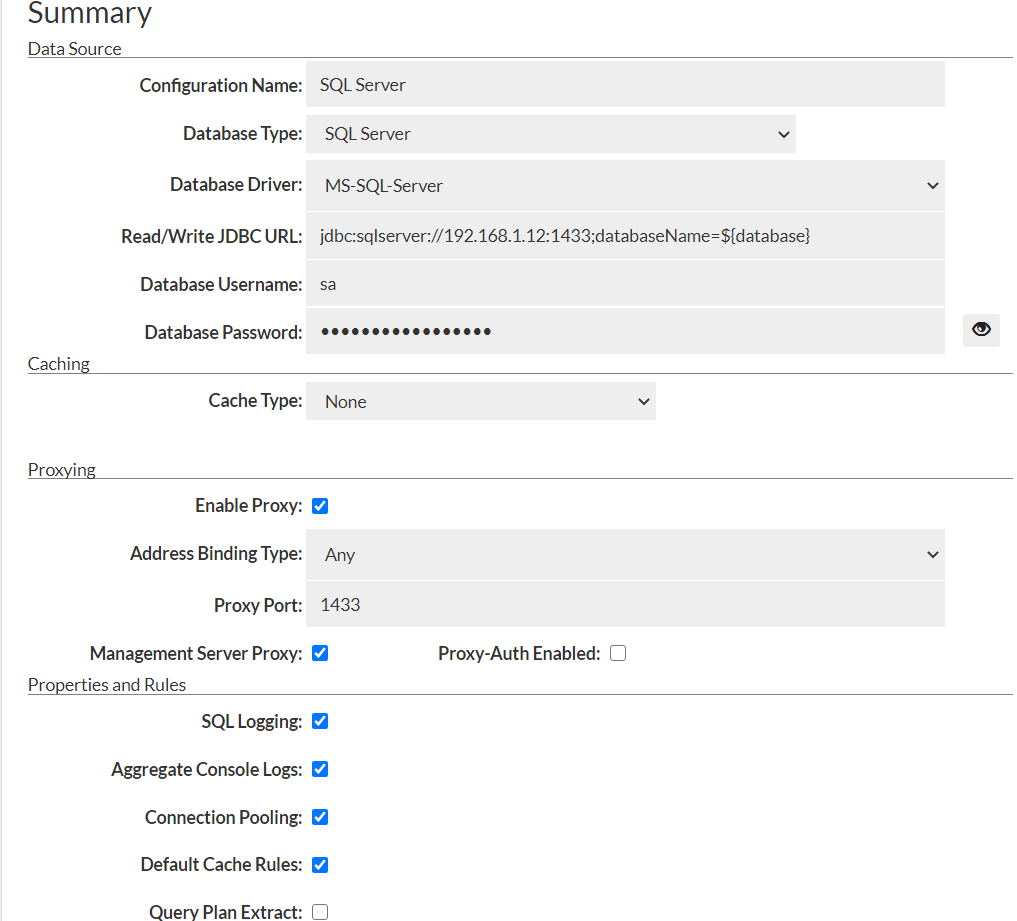Click the Cache Type dropdown chevron
Image resolution: width=1017 pixels, height=921 pixels.
pyautogui.click(x=643, y=401)
